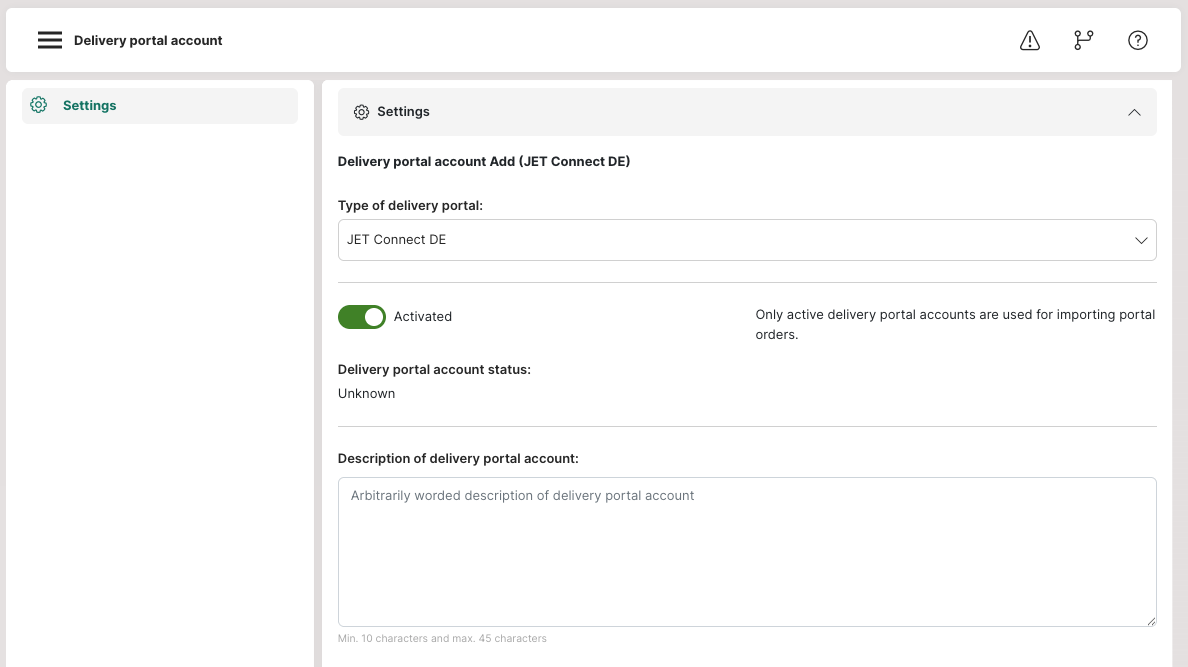1188x667 pixels.
Task: Click the Delivery portal account Add heading
Action: click(x=483, y=161)
